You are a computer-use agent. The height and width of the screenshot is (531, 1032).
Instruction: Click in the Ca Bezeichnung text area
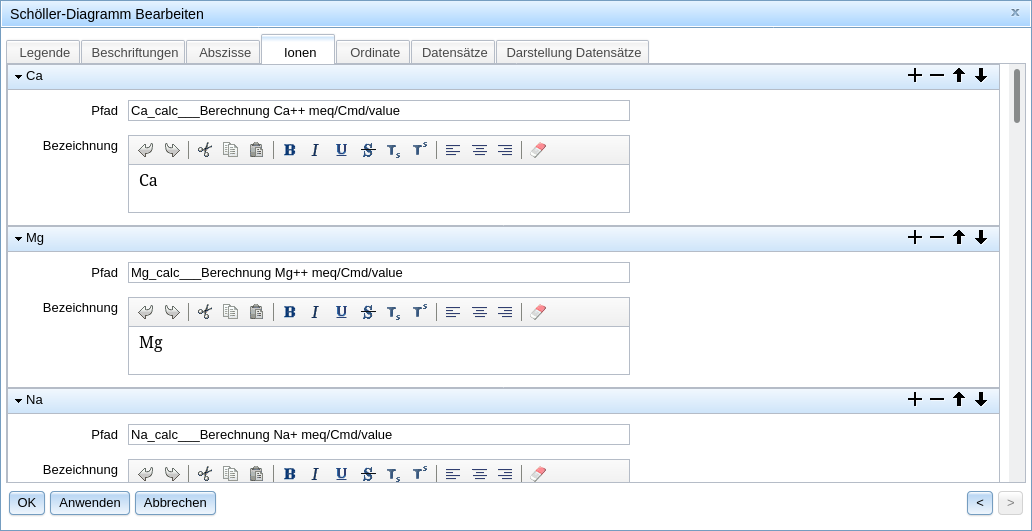click(379, 188)
